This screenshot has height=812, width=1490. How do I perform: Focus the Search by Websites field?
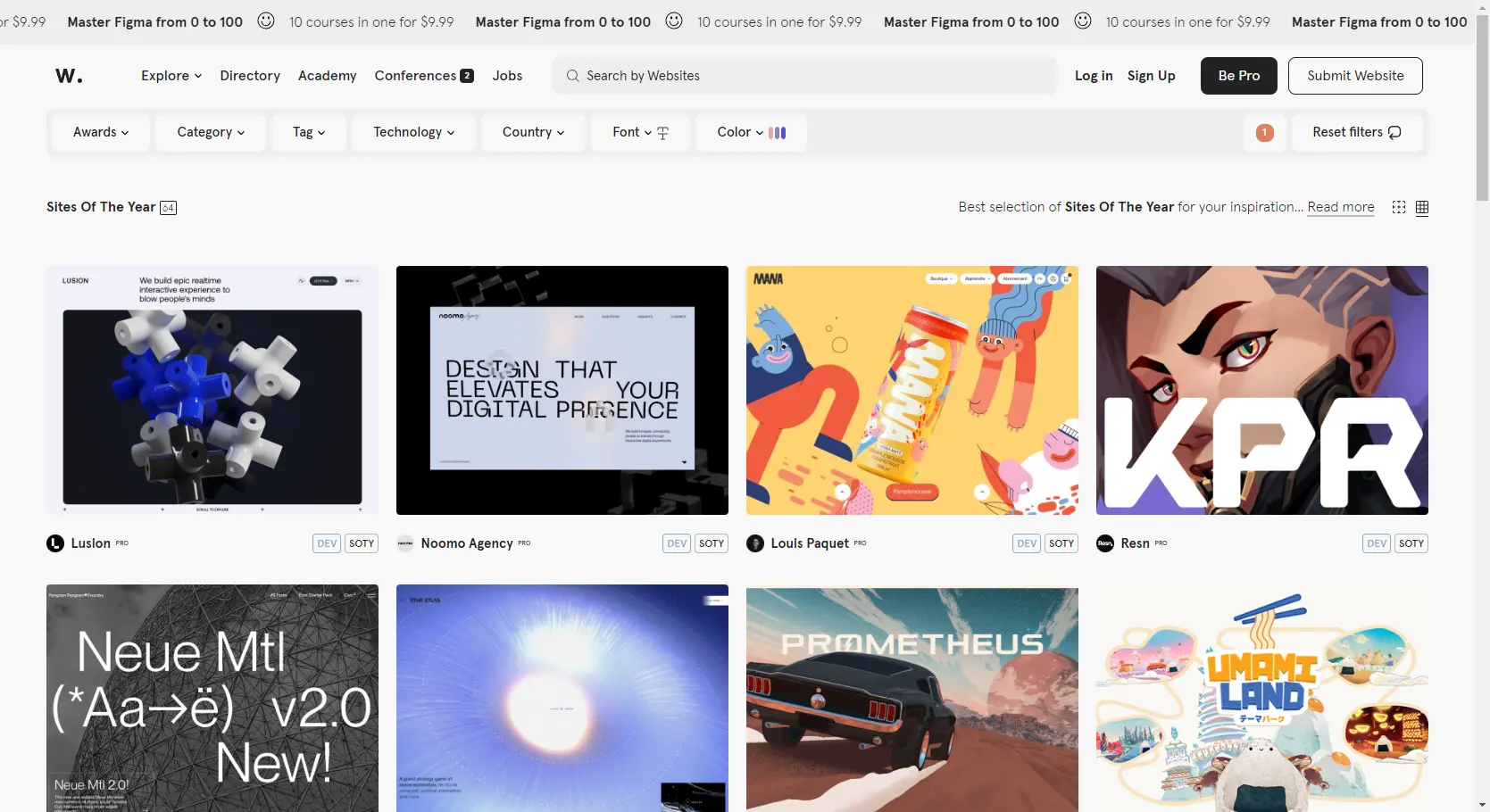pyautogui.click(x=804, y=76)
